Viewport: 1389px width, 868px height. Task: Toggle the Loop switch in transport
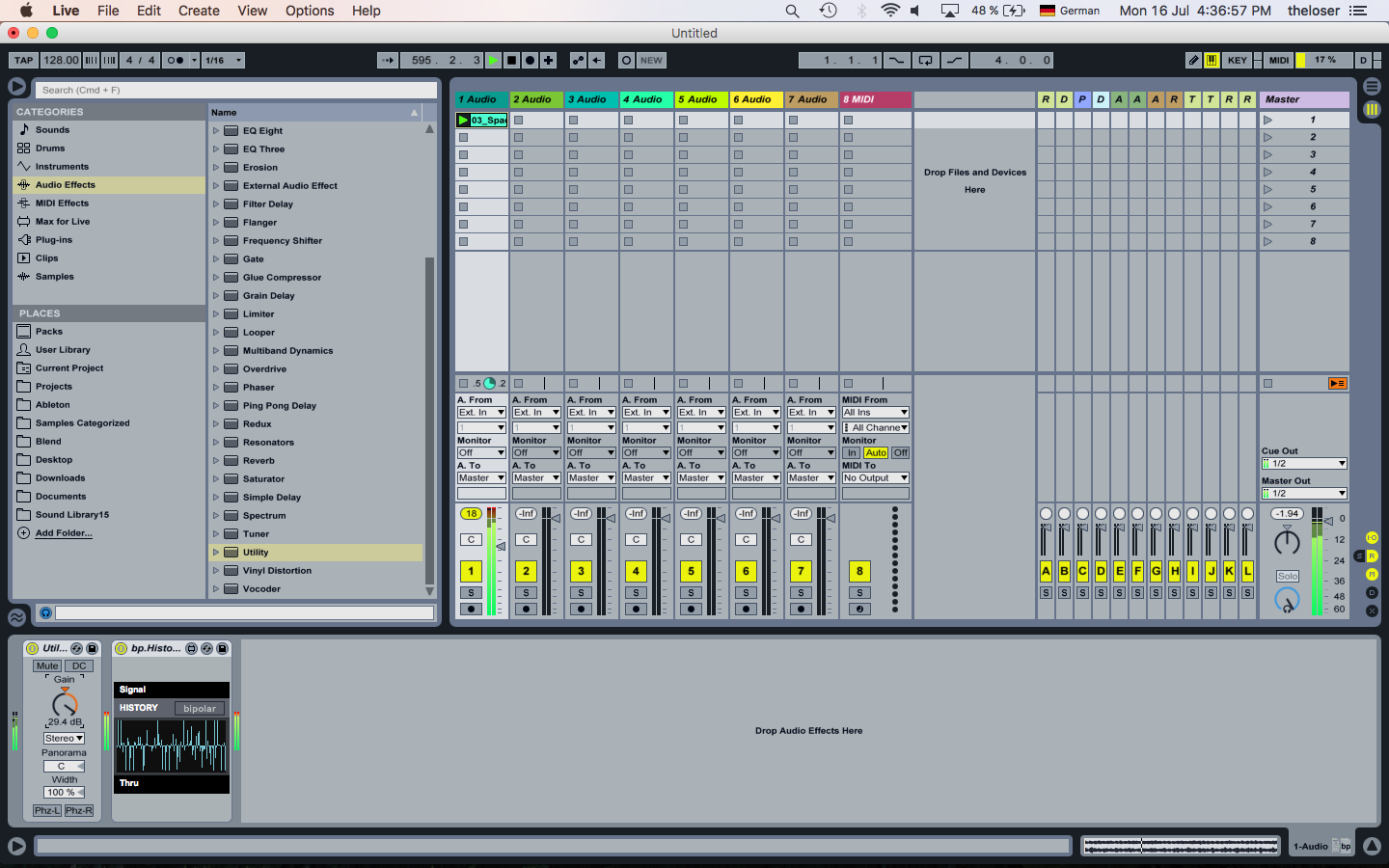click(925, 60)
